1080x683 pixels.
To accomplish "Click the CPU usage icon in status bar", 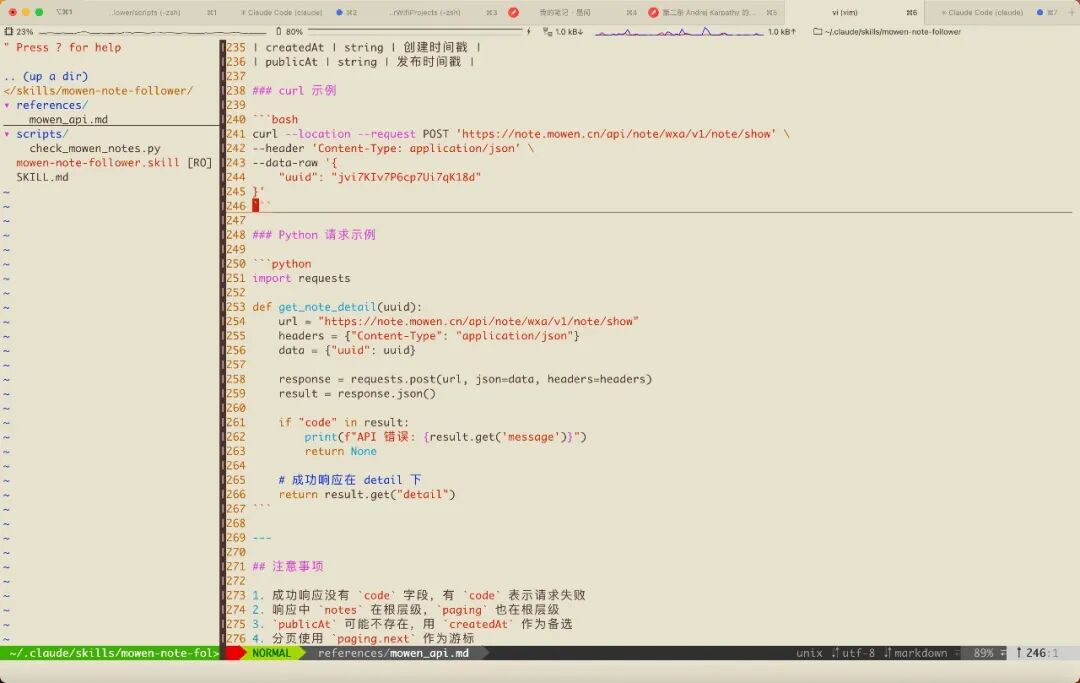I will pos(9,32).
